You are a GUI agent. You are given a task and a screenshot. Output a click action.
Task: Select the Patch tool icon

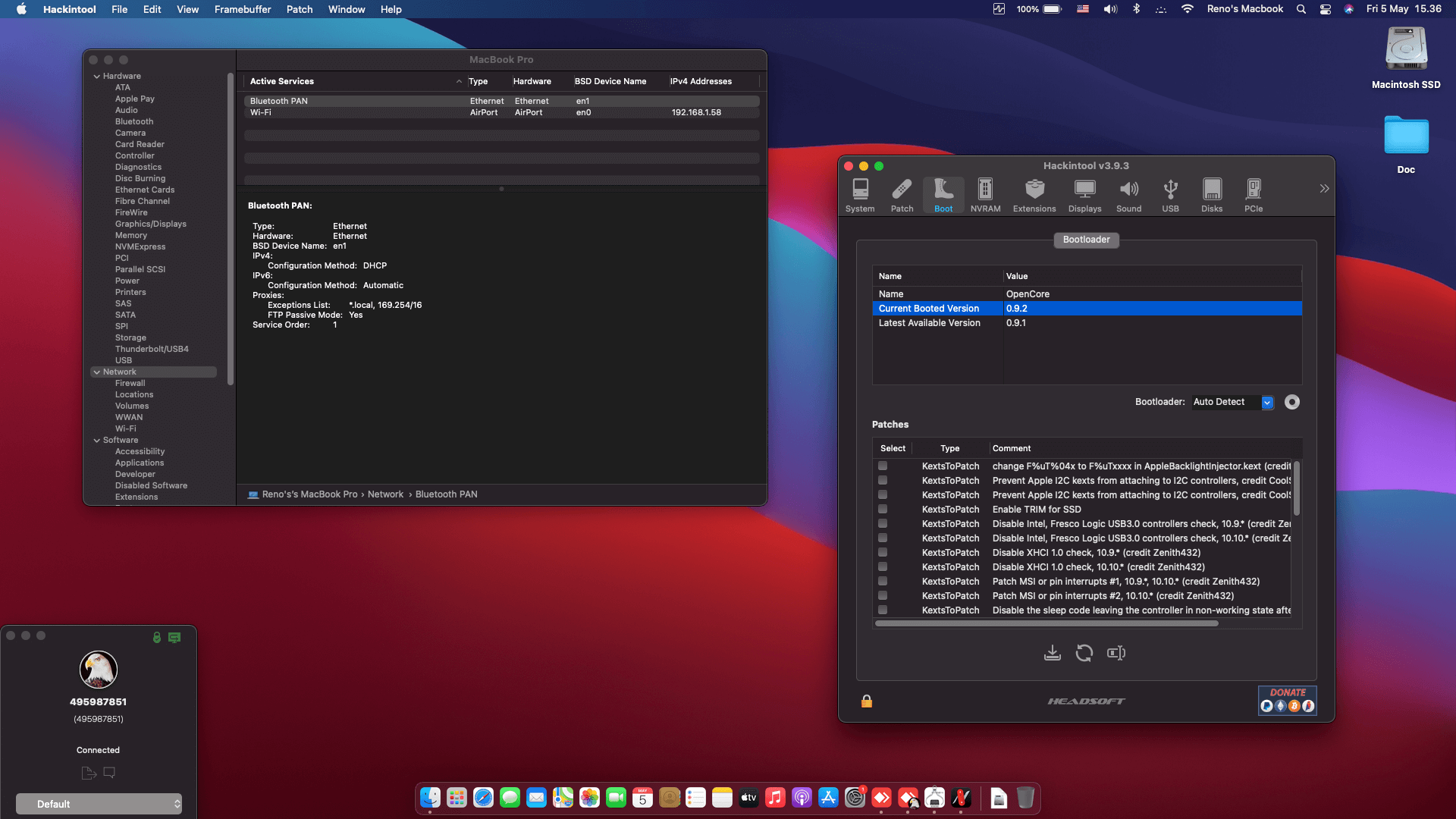902,195
